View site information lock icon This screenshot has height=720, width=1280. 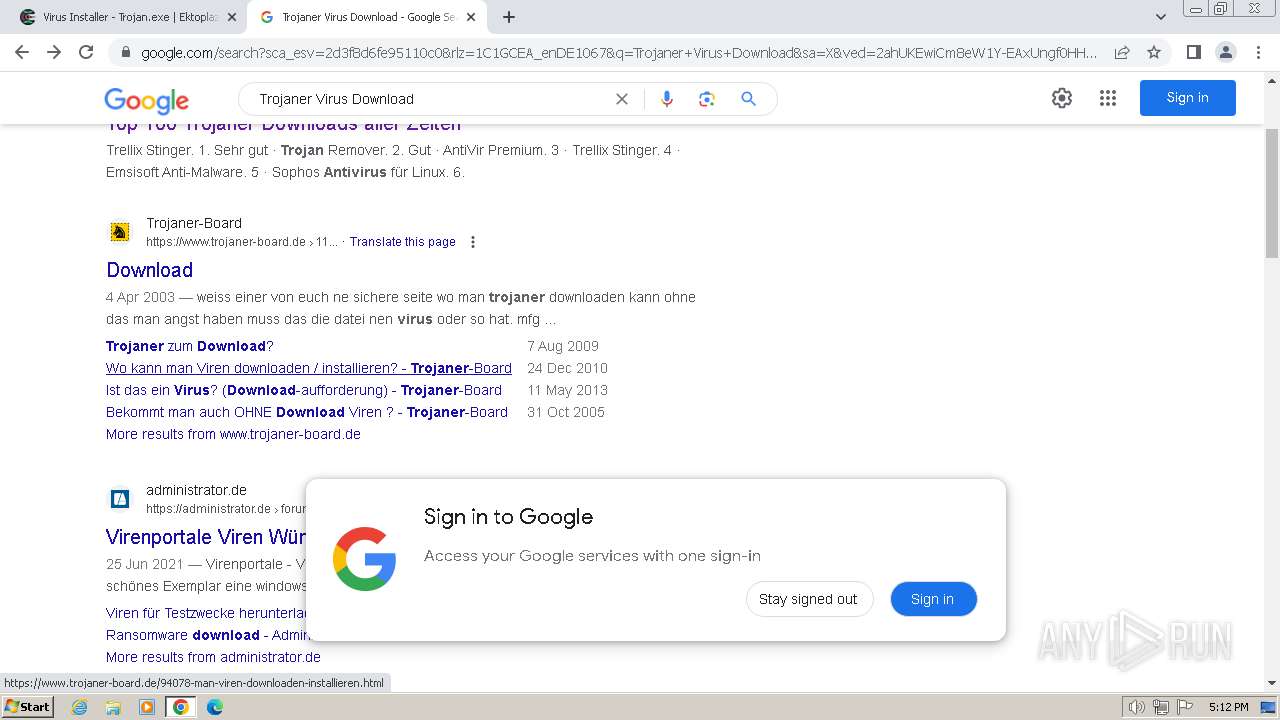pyautogui.click(x=125, y=53)
